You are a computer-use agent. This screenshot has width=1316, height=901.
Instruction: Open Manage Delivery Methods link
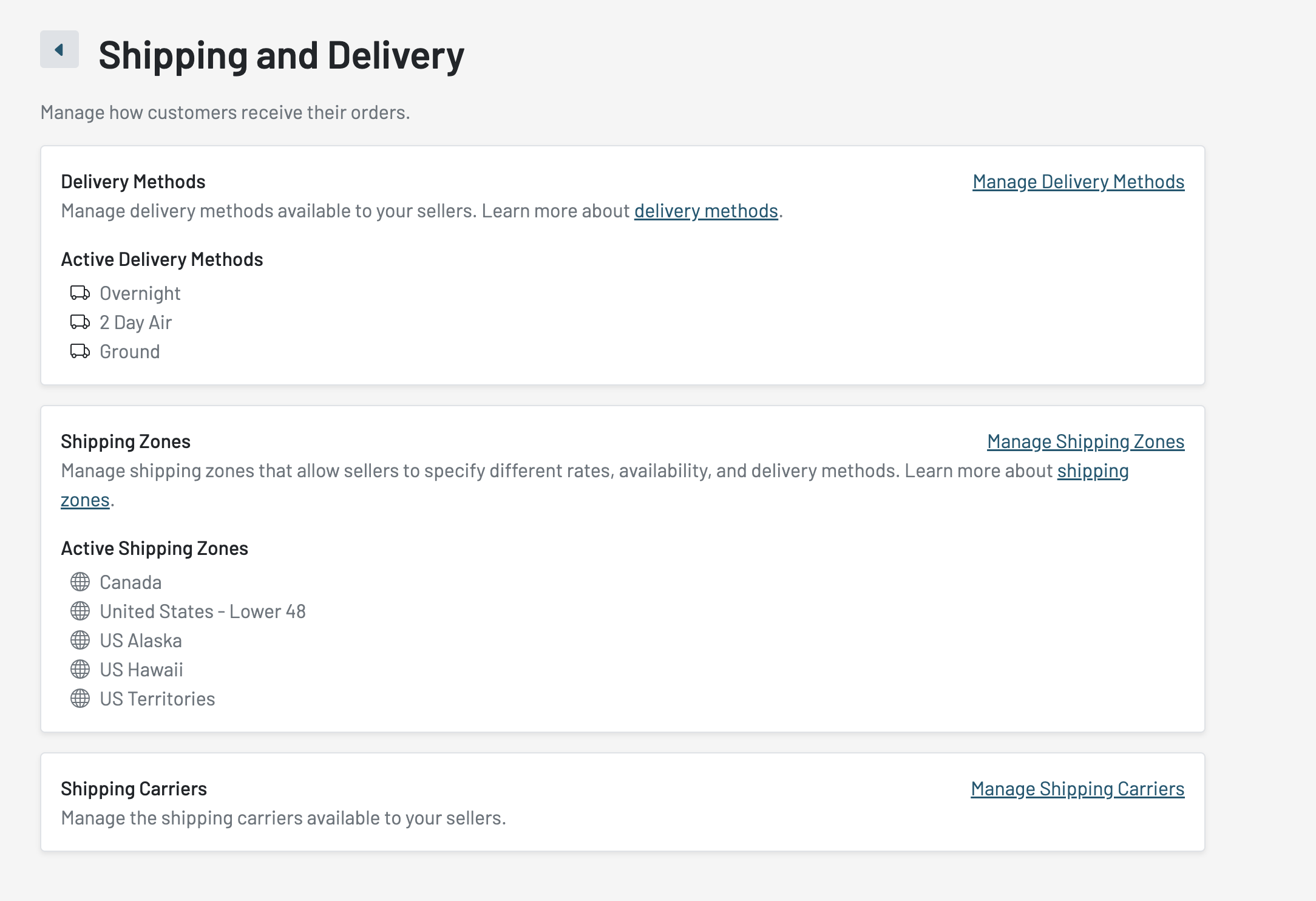(x=1078, y=182)
